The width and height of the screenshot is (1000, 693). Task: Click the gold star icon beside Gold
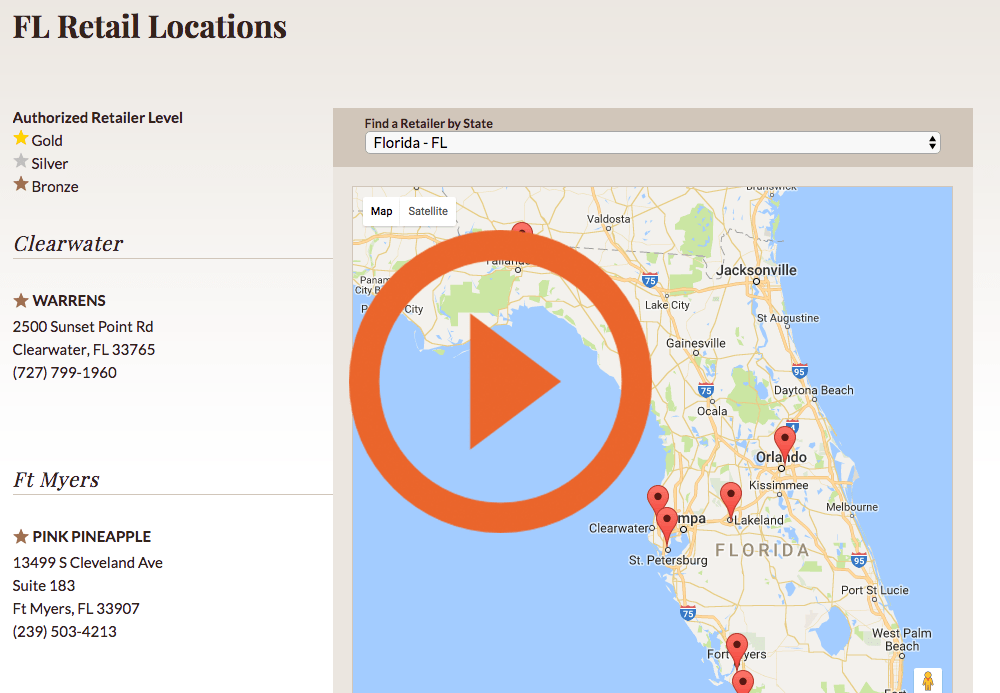(x=21, y=138)
